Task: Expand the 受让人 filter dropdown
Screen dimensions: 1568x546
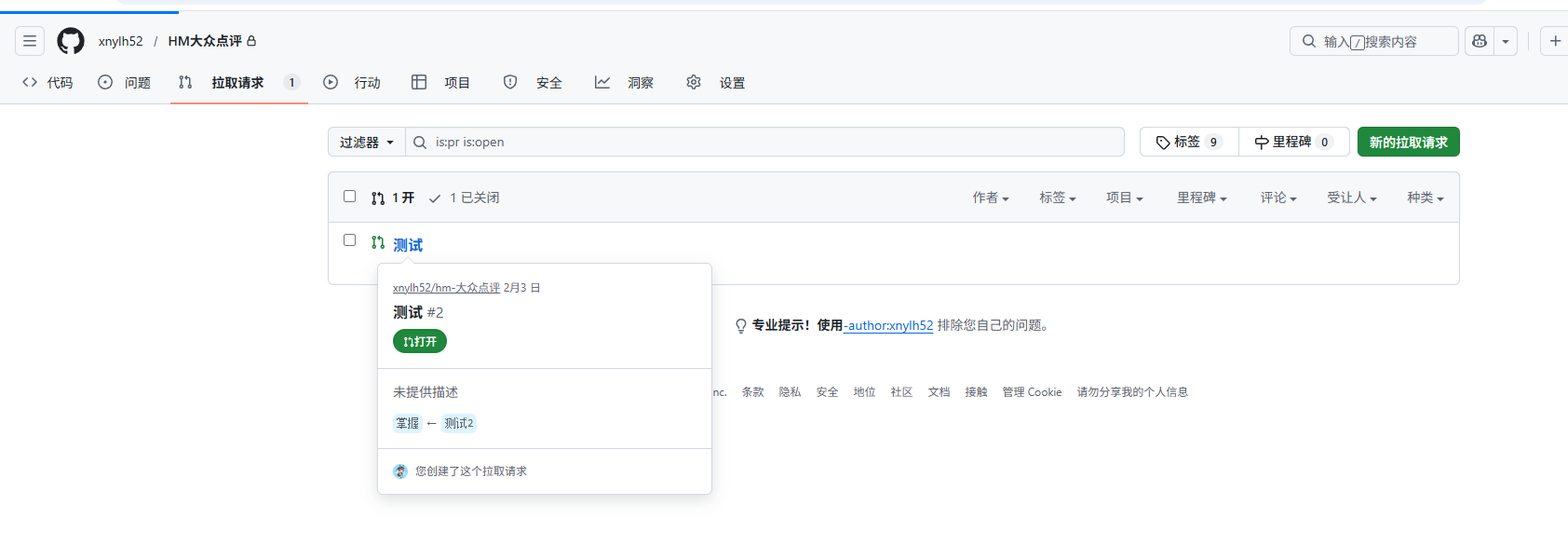Action: click(x=1351, y=198)
